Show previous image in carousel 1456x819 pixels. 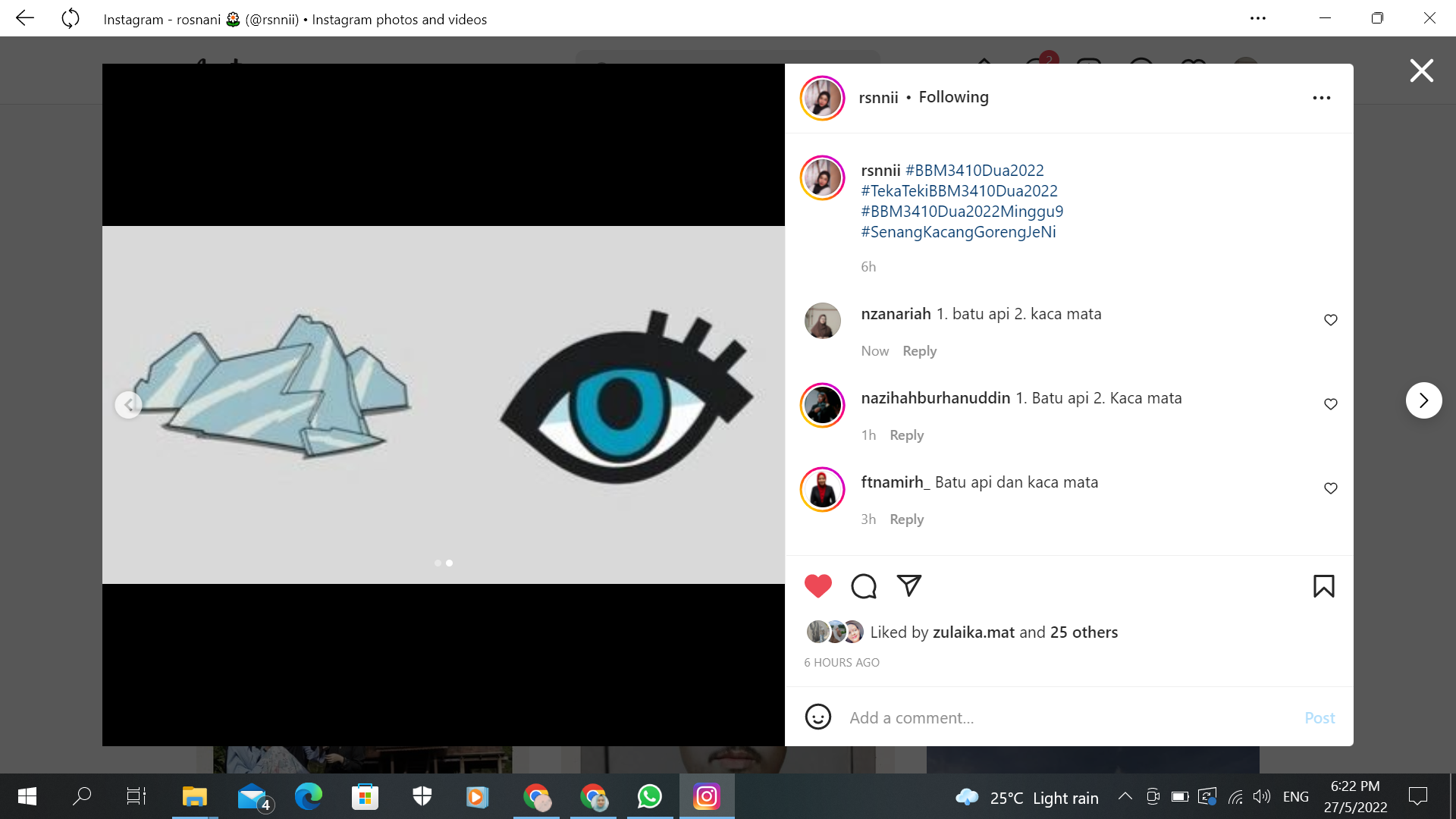[128, 405]
